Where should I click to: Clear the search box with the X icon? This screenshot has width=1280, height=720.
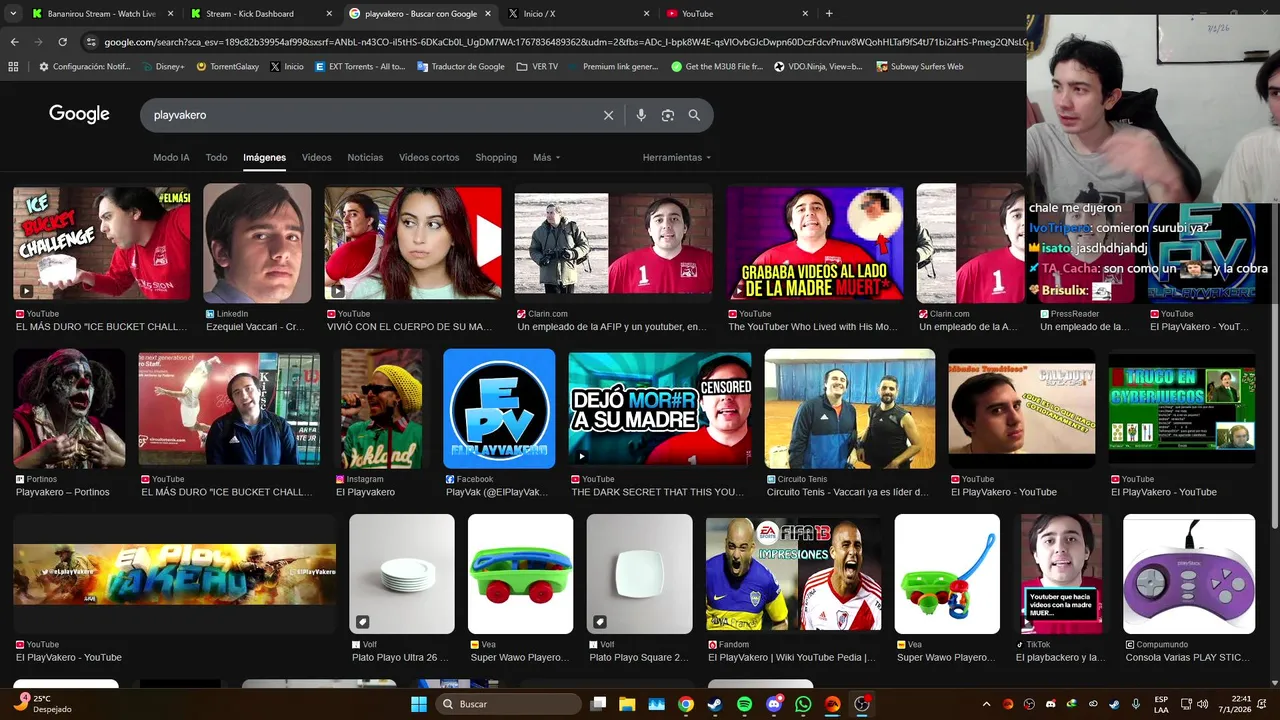point(608,115)
